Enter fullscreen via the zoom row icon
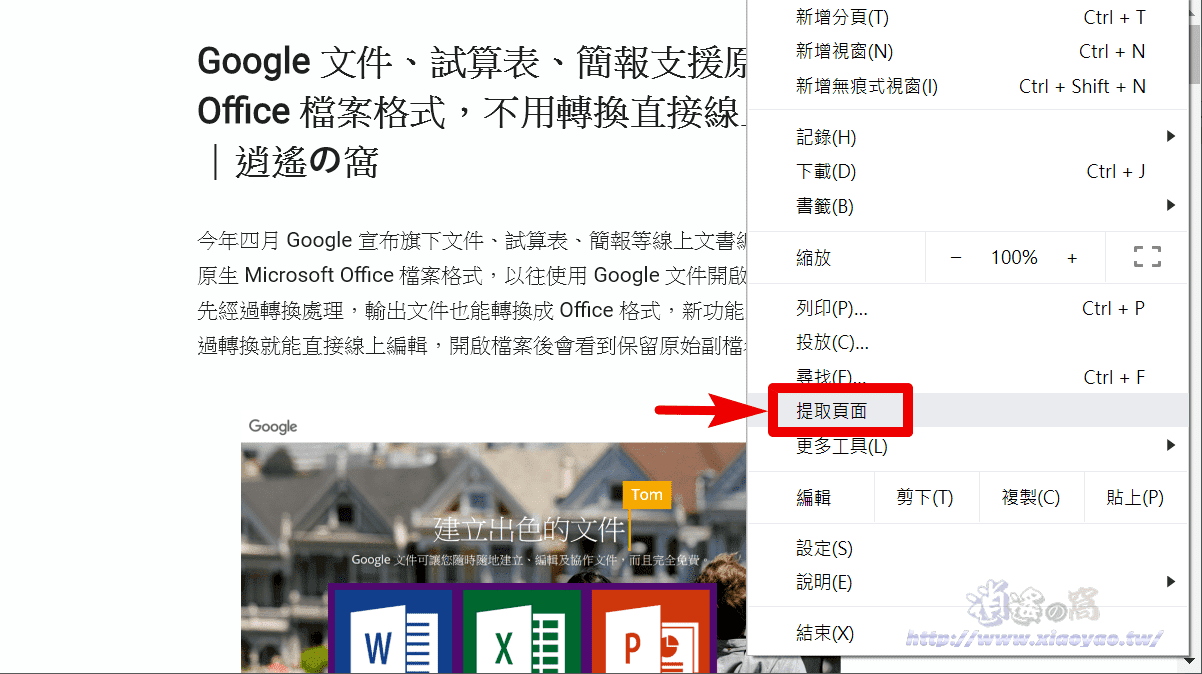The image size is (1202, 674). coord(1147,257)
